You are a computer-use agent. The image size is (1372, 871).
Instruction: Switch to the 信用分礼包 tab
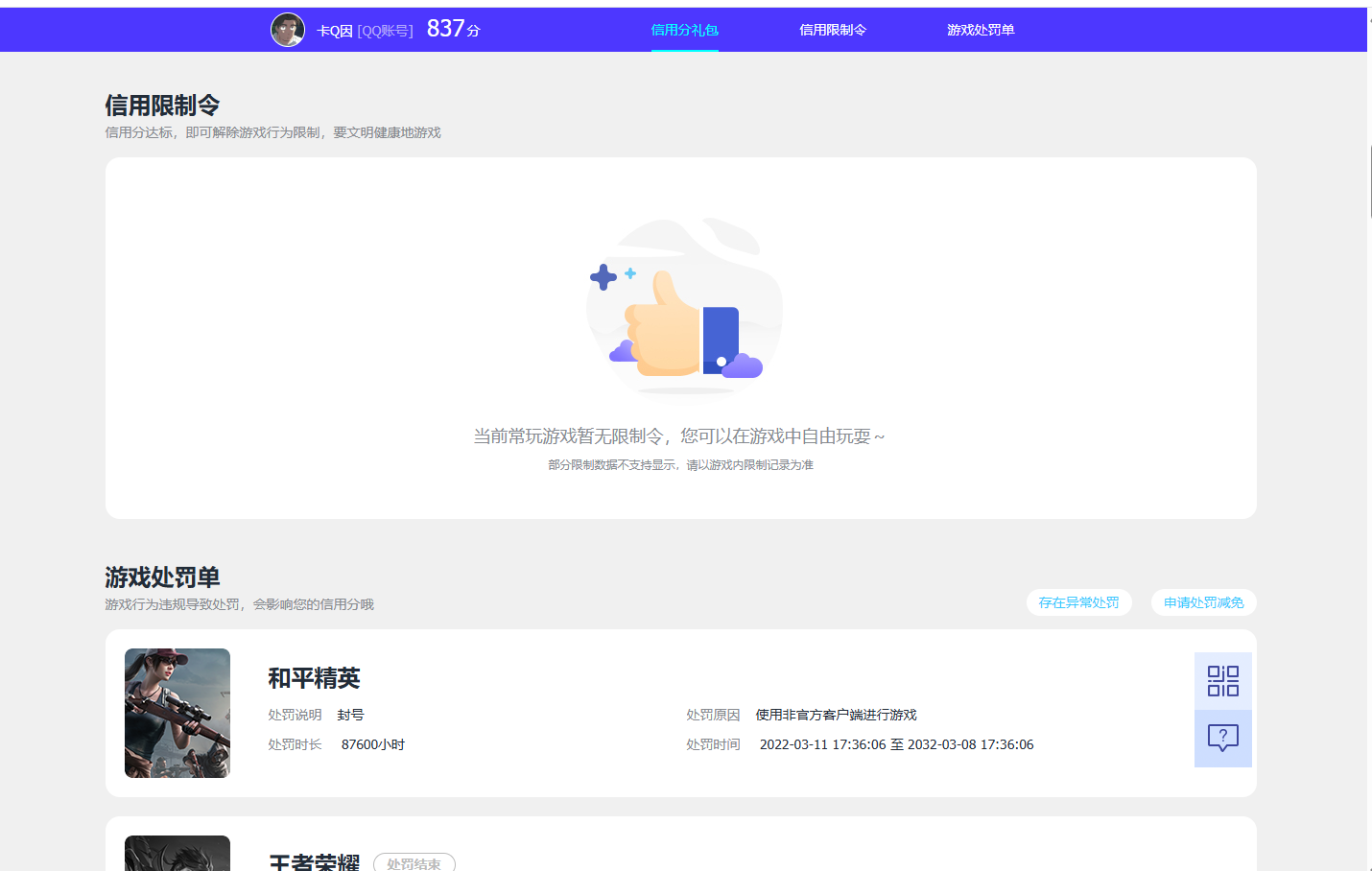pos(684,30)
